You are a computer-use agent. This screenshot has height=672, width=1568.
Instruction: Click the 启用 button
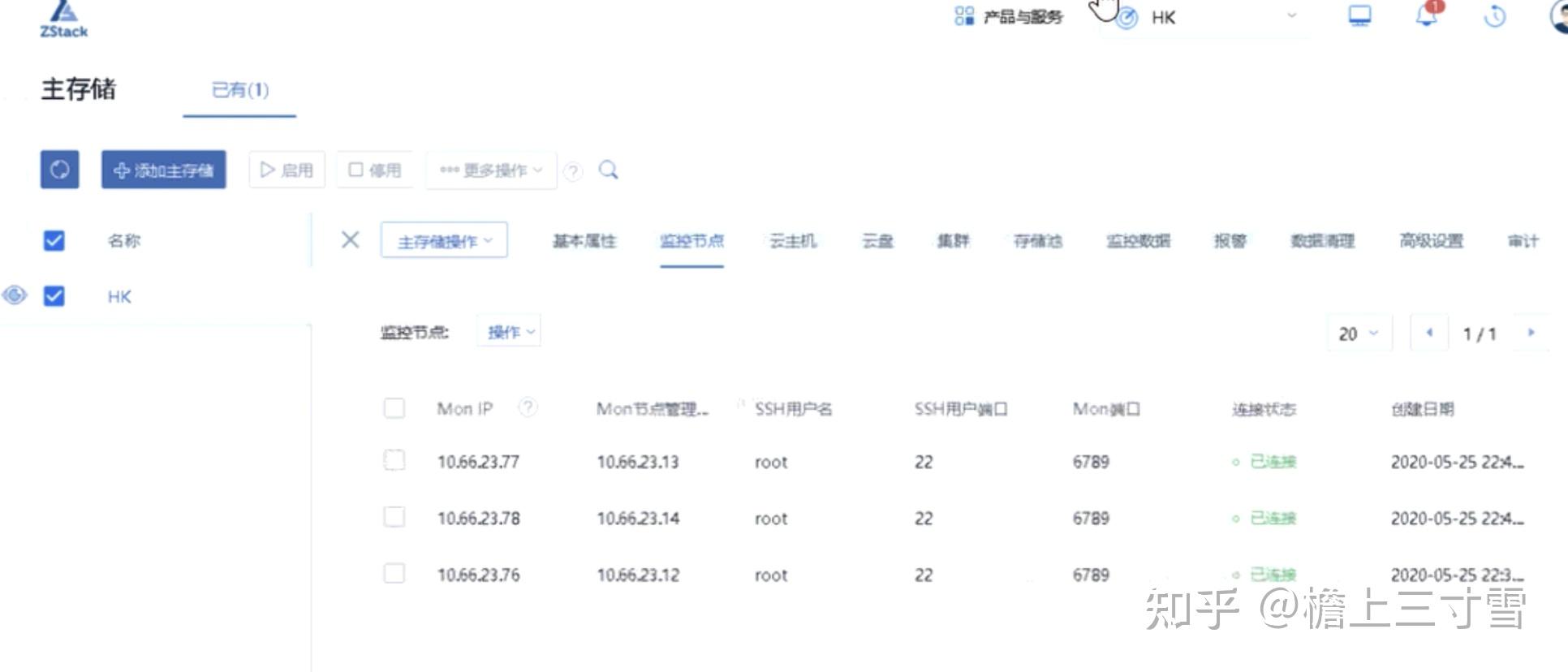coord(286,170)
